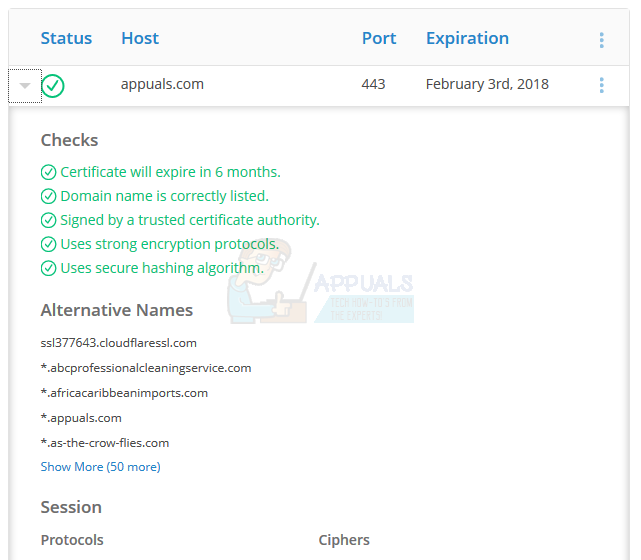This screenshot has height=560, width=641.
Task: Collapse the appuals.com row details
Action: pyautogui.click(x=25, y=86)
